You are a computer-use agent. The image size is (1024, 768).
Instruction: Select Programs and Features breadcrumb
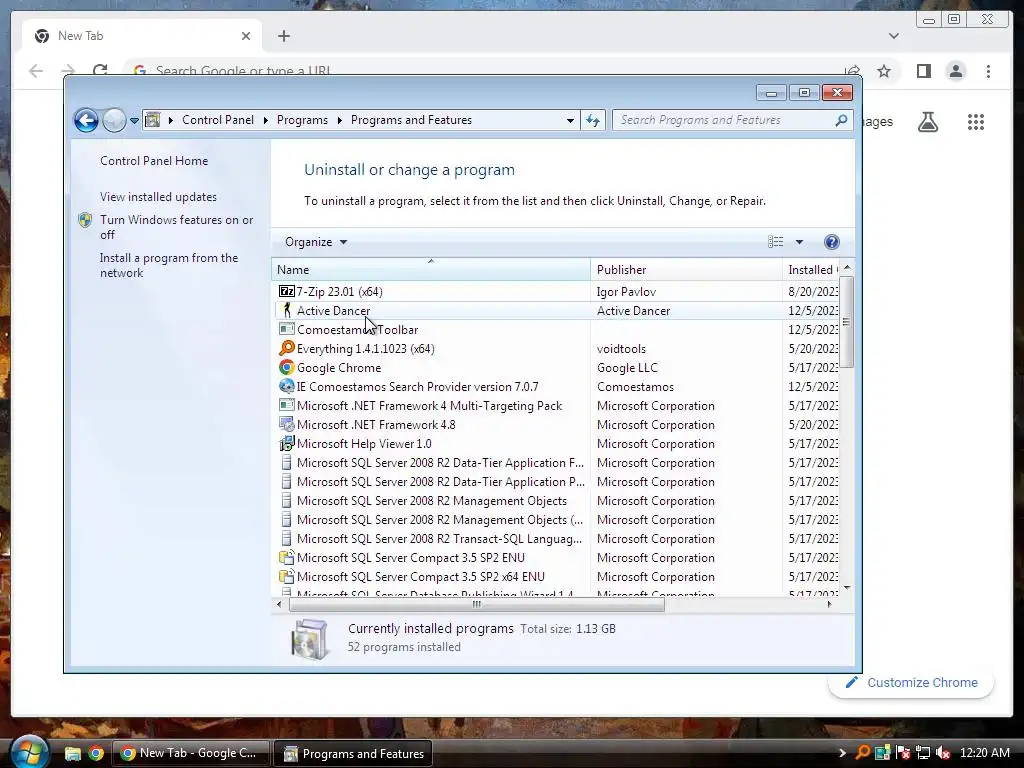pyautogui.click(x=411, y=120)
